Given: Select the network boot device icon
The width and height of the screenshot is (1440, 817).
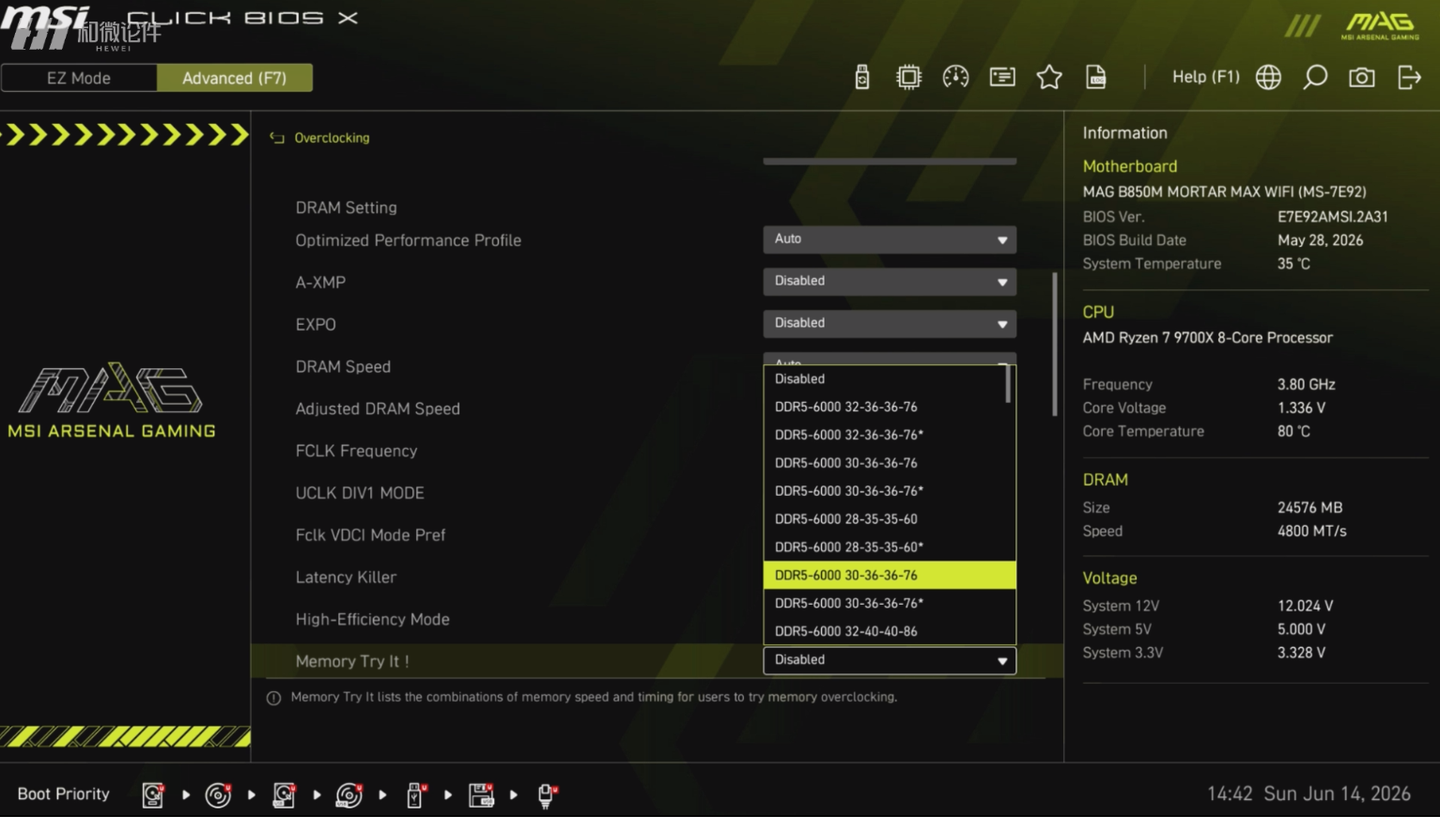Looking at the screenshot, I should [x=546, y=795].
